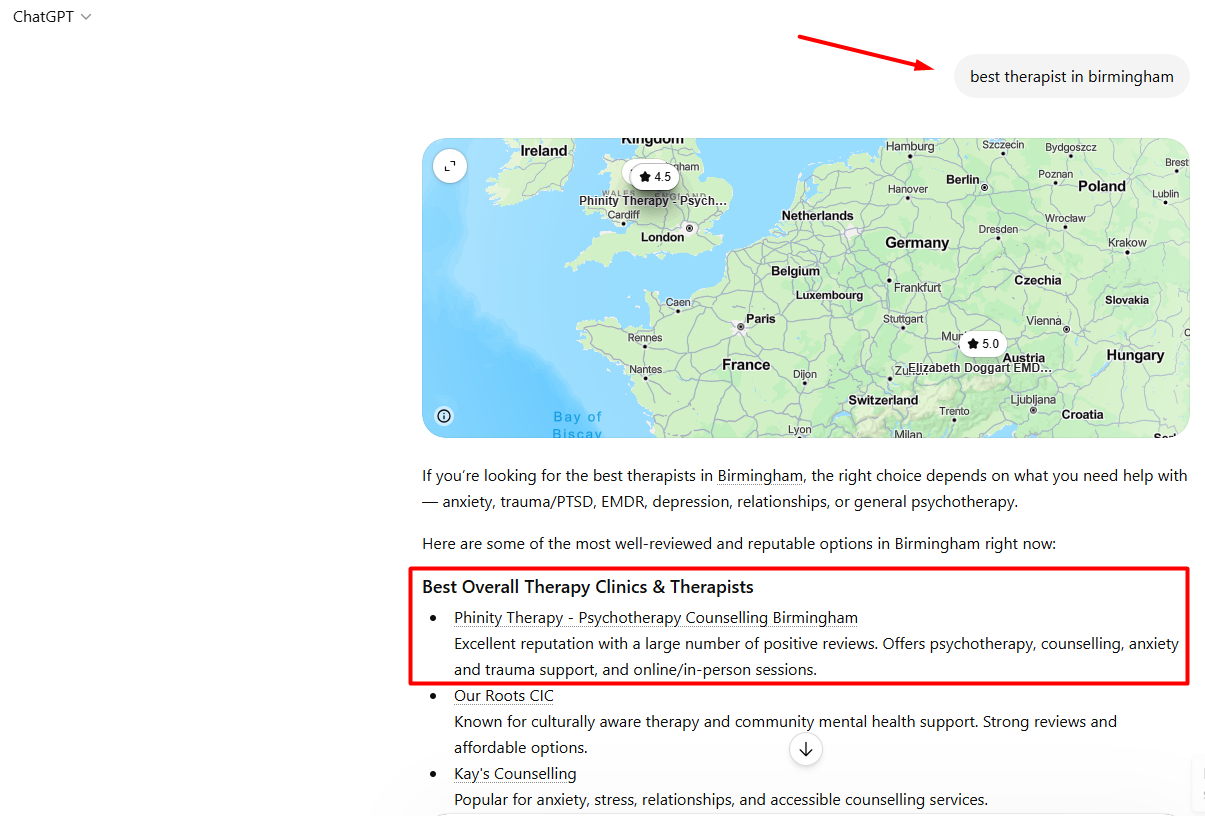
Task: Click London label on the map
Action: pos(662,237)
